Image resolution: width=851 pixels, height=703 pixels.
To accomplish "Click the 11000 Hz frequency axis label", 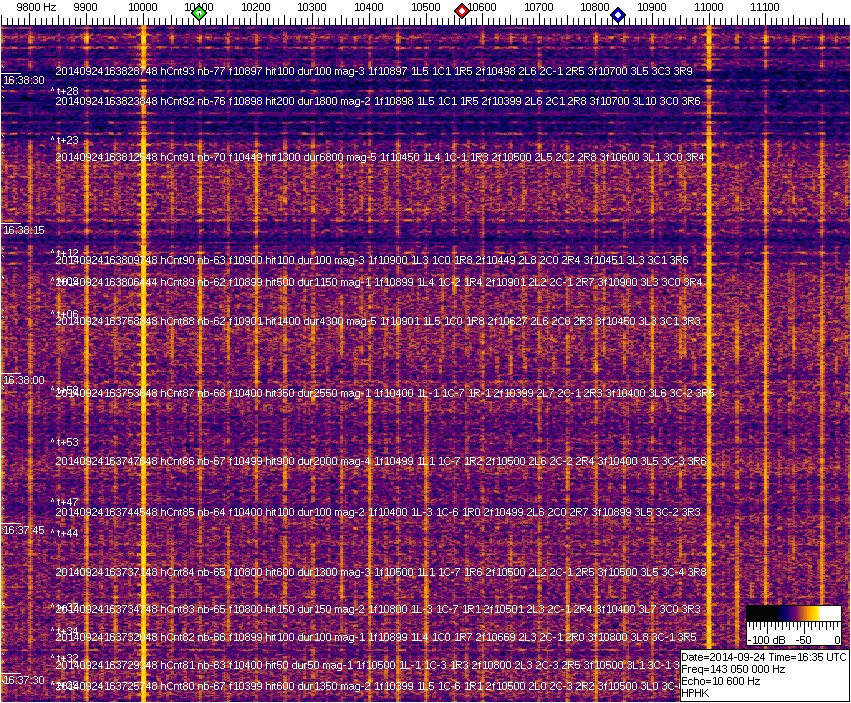I will tap(709, 7).
